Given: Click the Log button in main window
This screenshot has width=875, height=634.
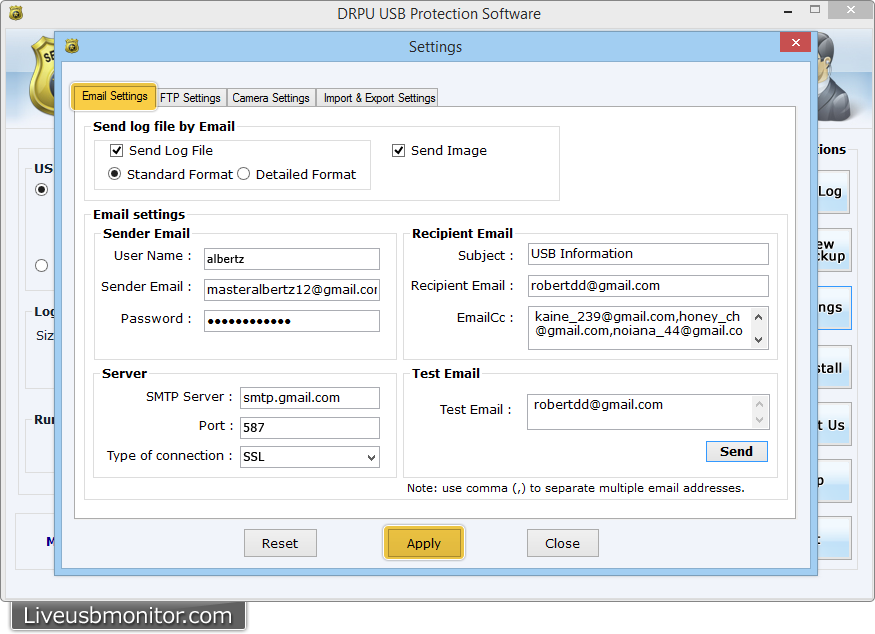Looking at the screenshot, I should click(x=834, y=191).
